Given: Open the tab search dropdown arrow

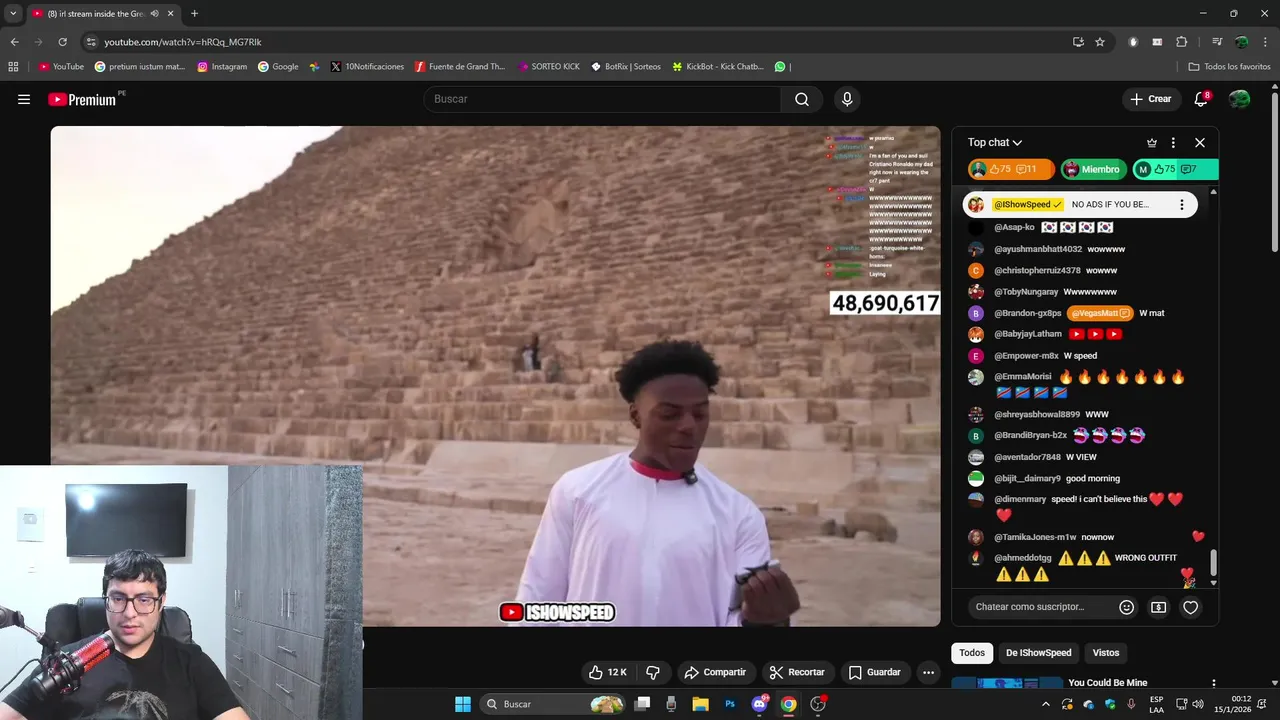Looking at the screenshot, I should pyautogui.click(x=13, y=13).
